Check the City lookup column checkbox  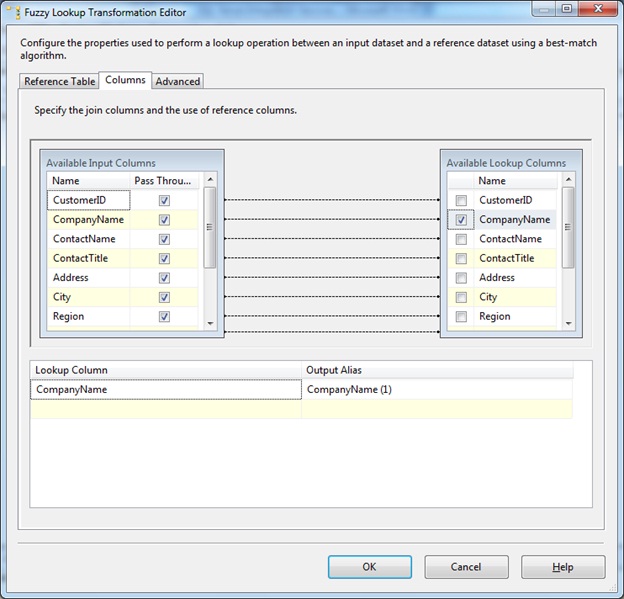pyautogui.click(x=461, y=297)
